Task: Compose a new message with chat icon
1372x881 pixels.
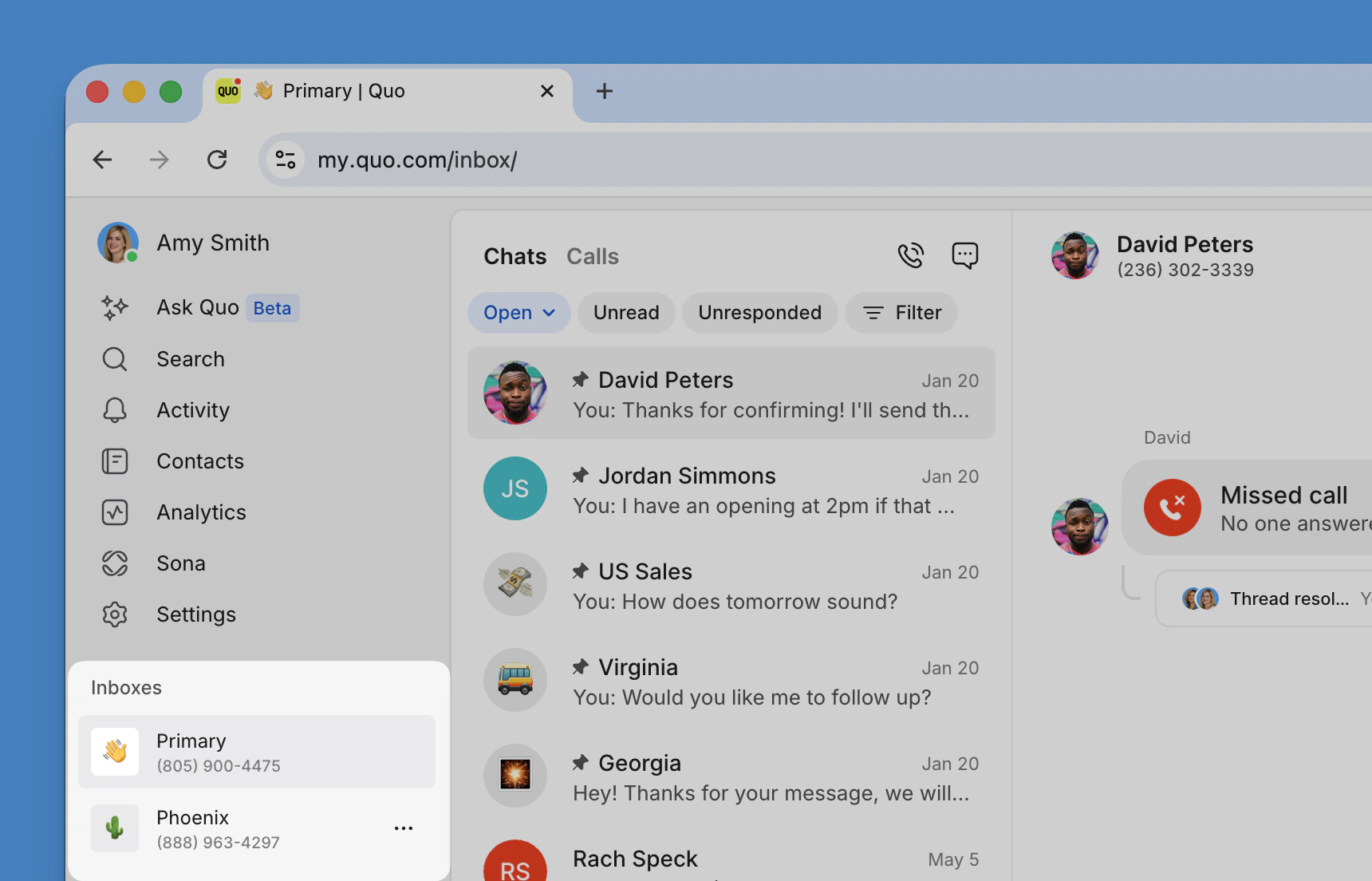Action: [965, 255]
